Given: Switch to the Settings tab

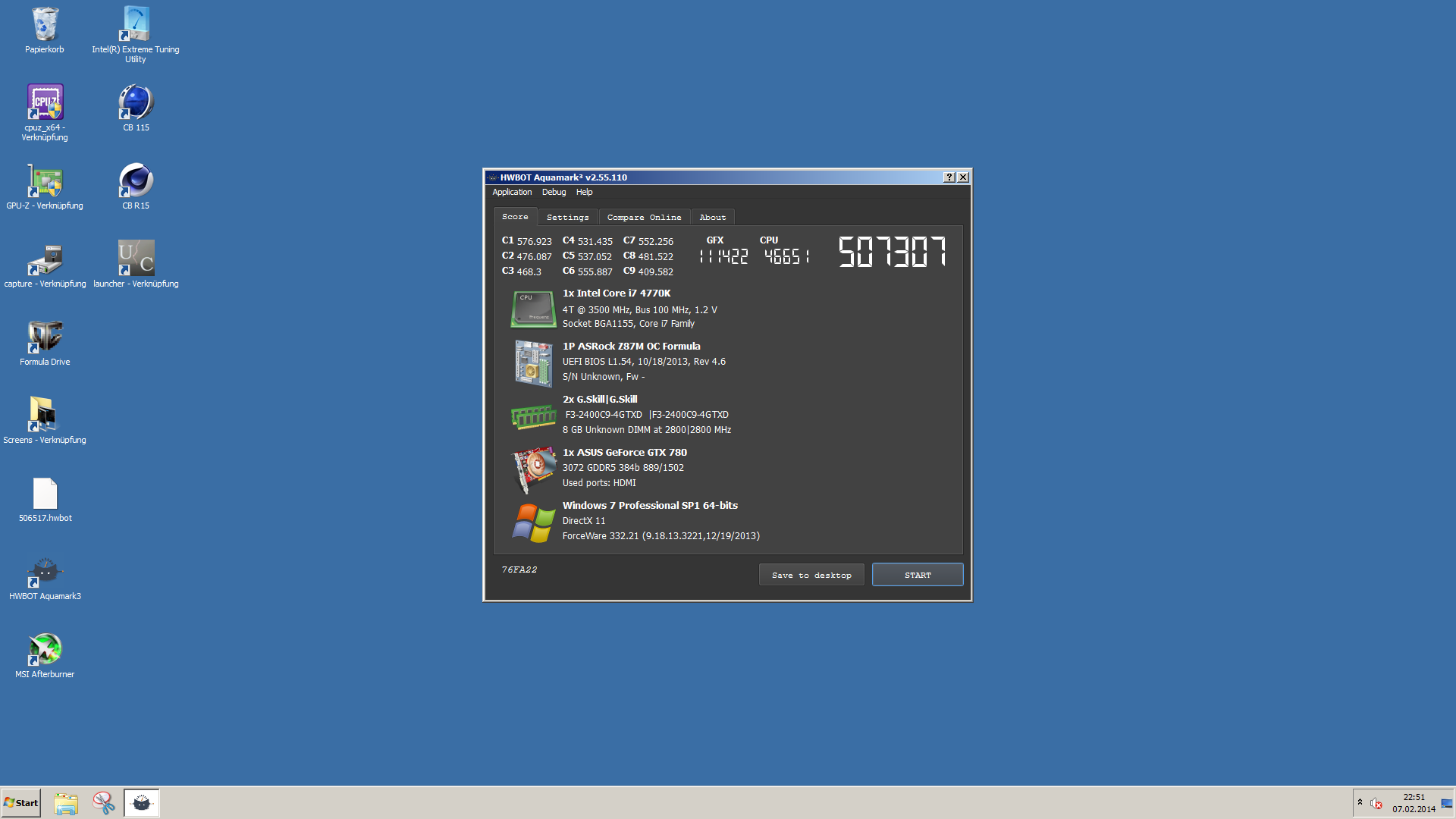Looking at the screenshot, I should click(x=568, y=218).
